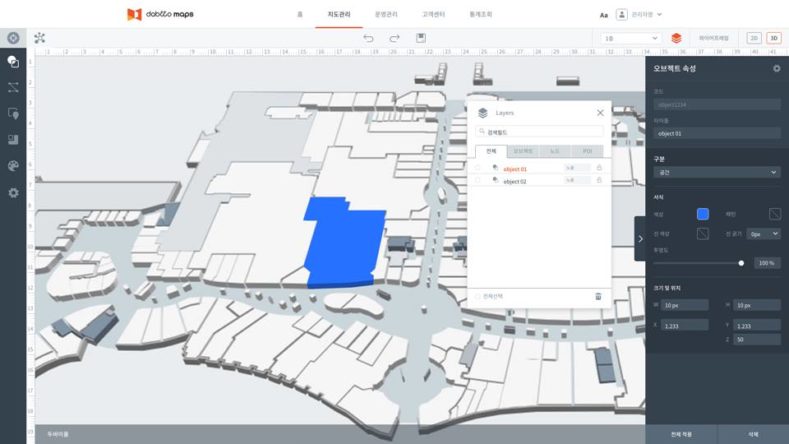Click the Layers panel search field

pos(540,131)
